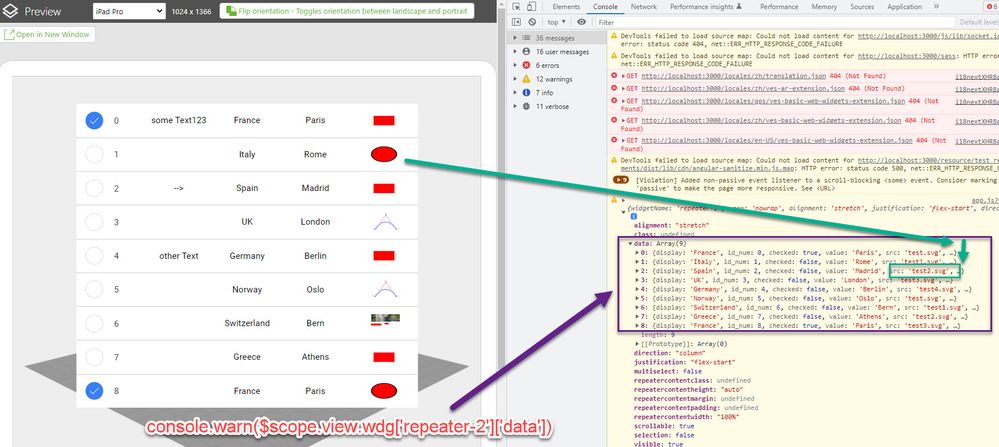Check the checkbox for row 1 Italy
Viewport: 999px width, 447px height.
click(x=94, y=154)
